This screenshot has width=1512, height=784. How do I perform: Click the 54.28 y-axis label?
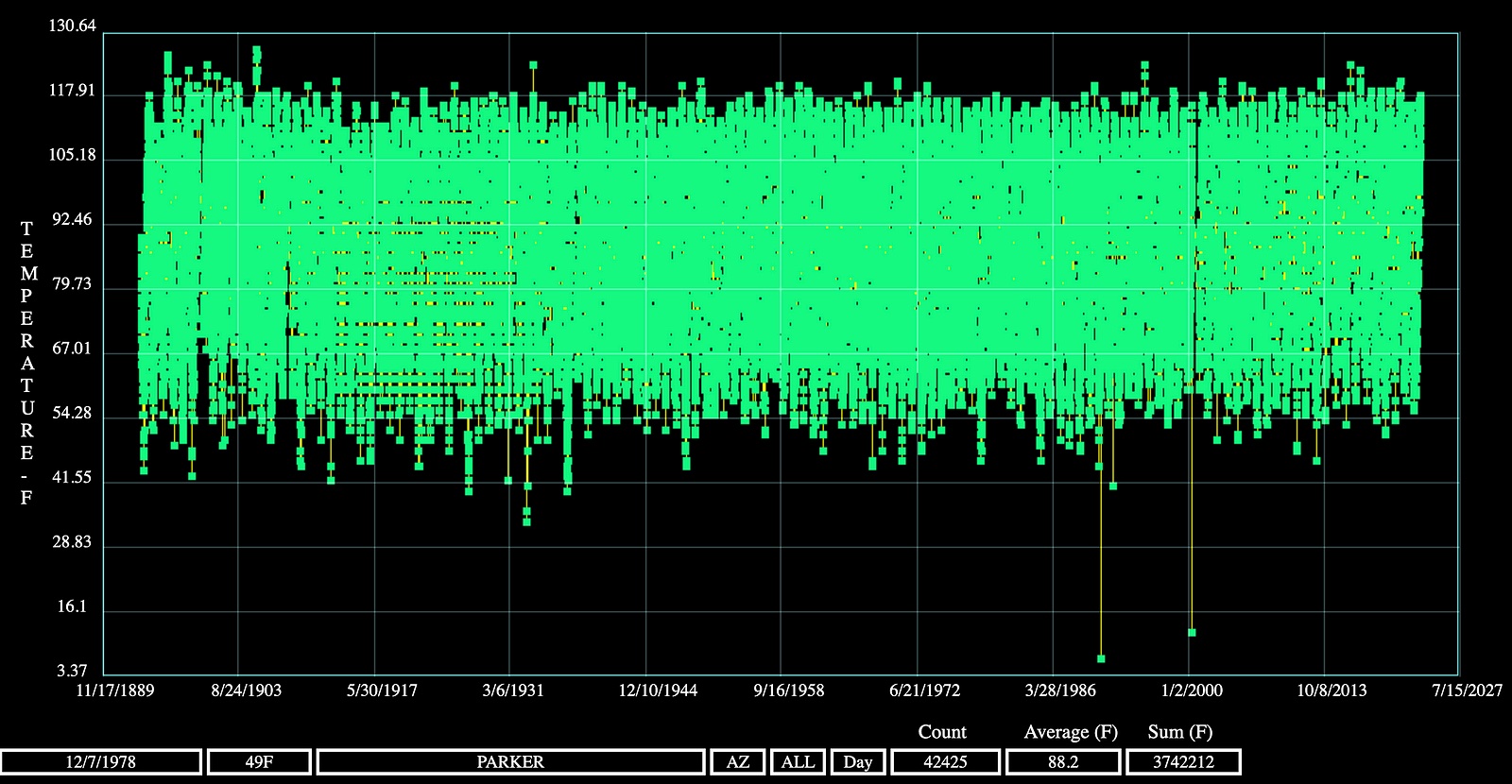[x=72, y=413]
